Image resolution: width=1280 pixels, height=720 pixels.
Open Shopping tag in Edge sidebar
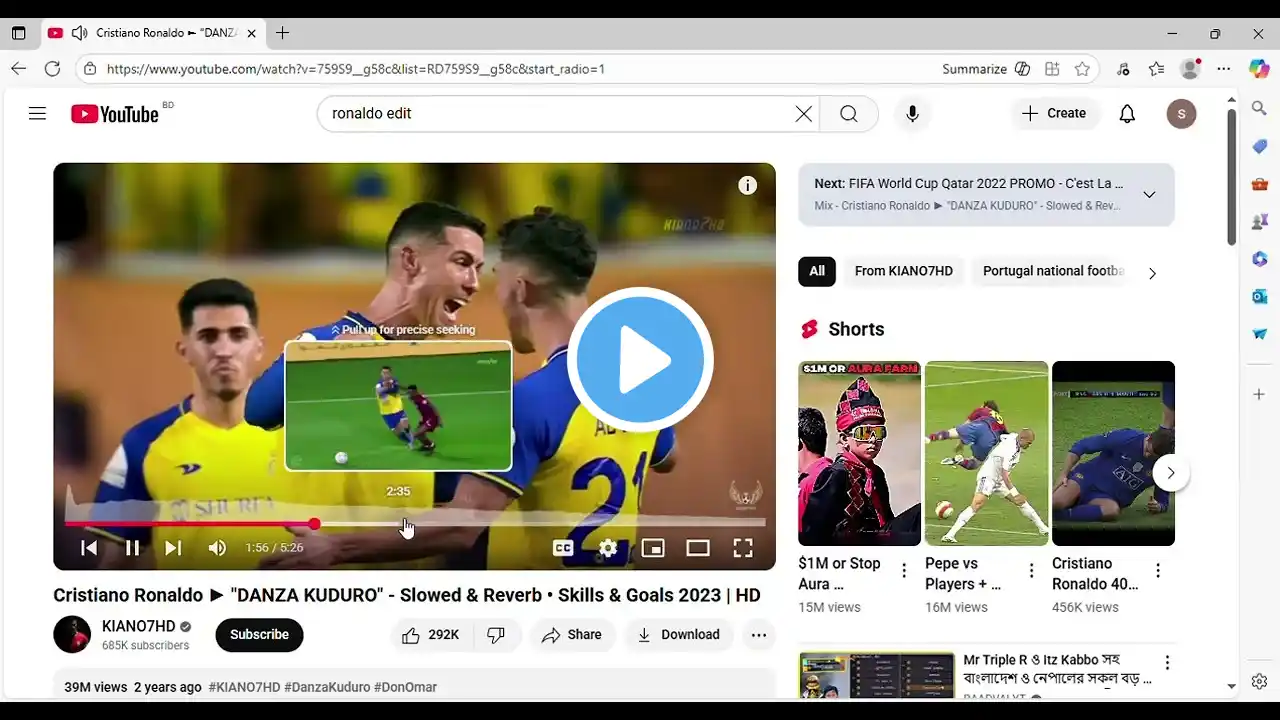click(1259, 147)
